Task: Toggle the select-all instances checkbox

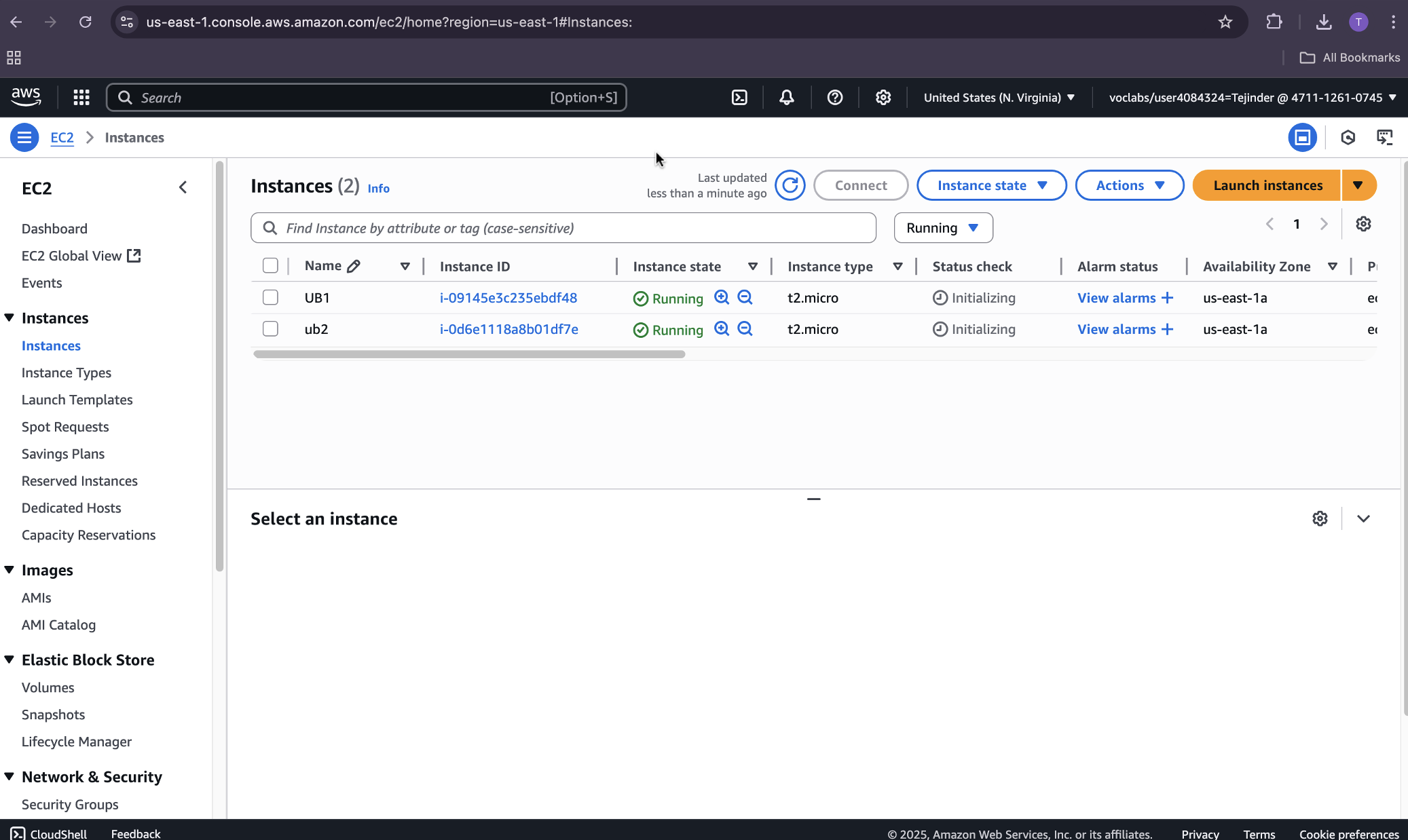Action: coord(270,266)
